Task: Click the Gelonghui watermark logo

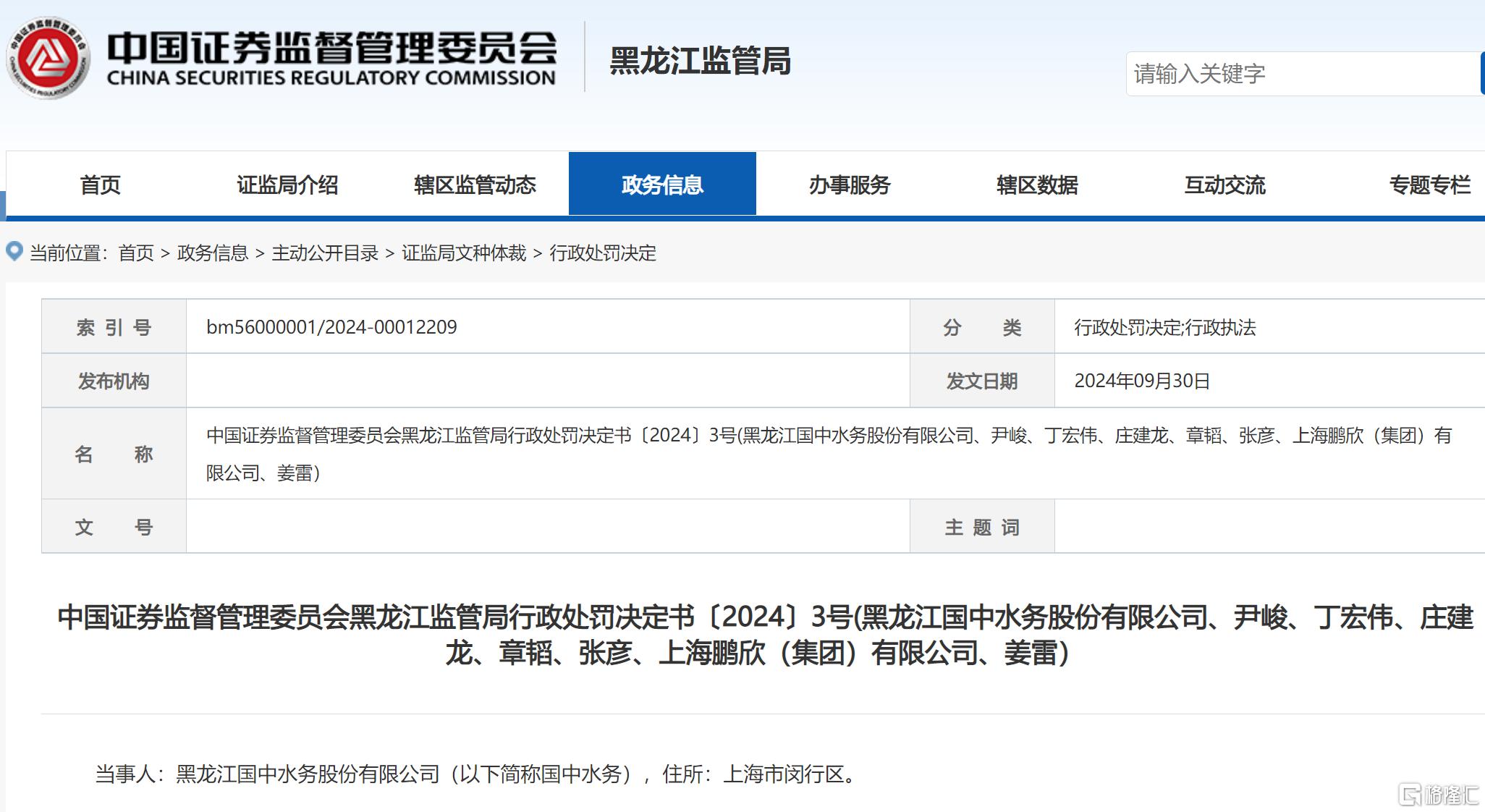Action: point(1437,795)
